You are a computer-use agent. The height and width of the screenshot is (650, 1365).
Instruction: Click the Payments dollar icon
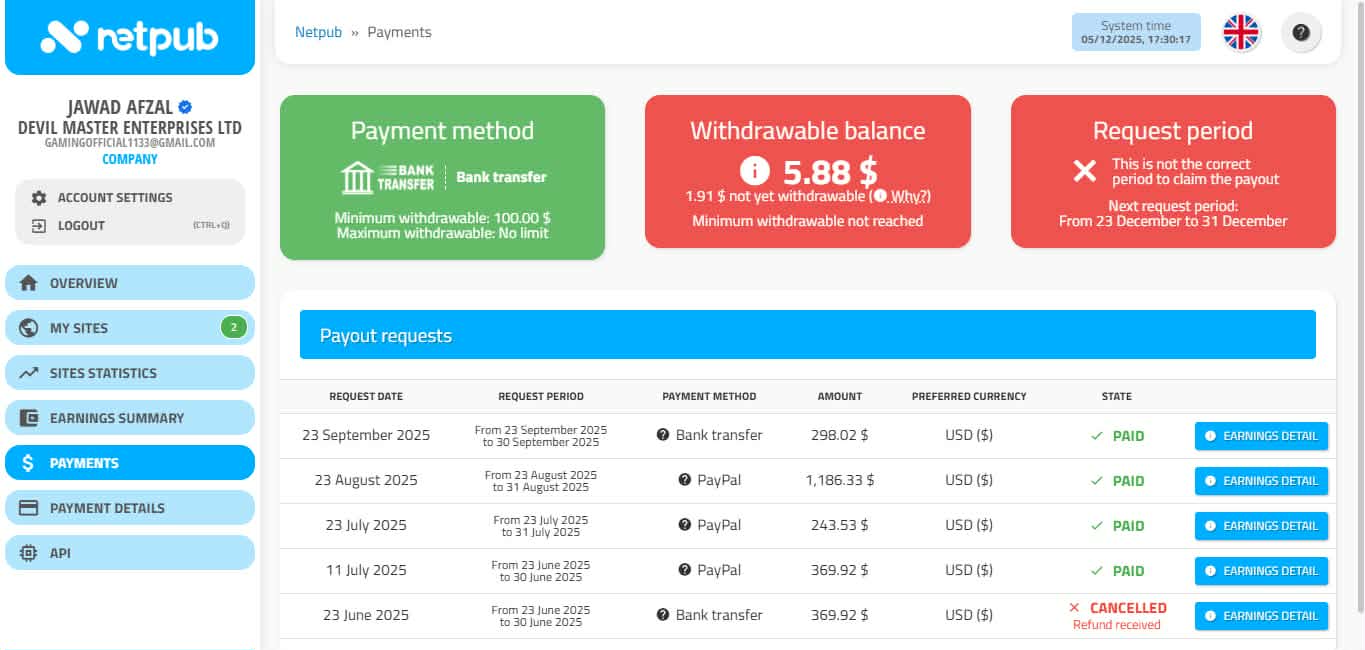pyautogui.click(x=29, y=463)
